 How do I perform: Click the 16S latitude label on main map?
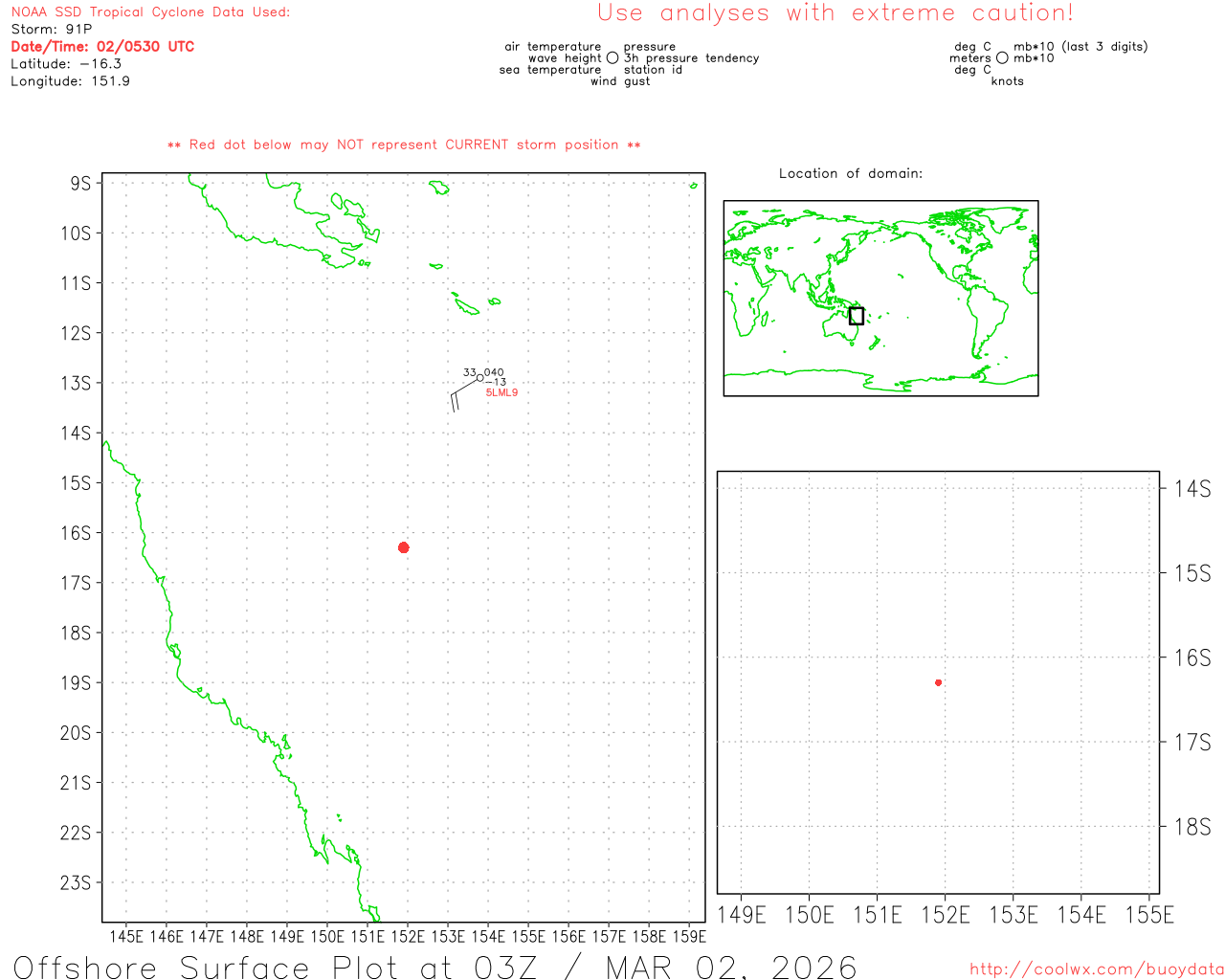(x=77, y=533)
